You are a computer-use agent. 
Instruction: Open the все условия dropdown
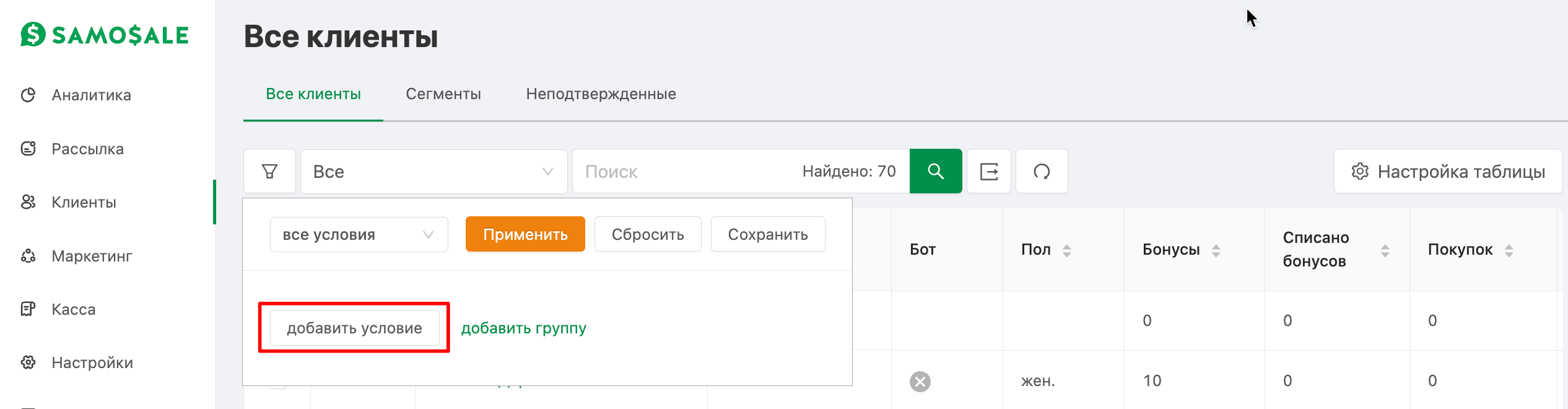point(359,235)
